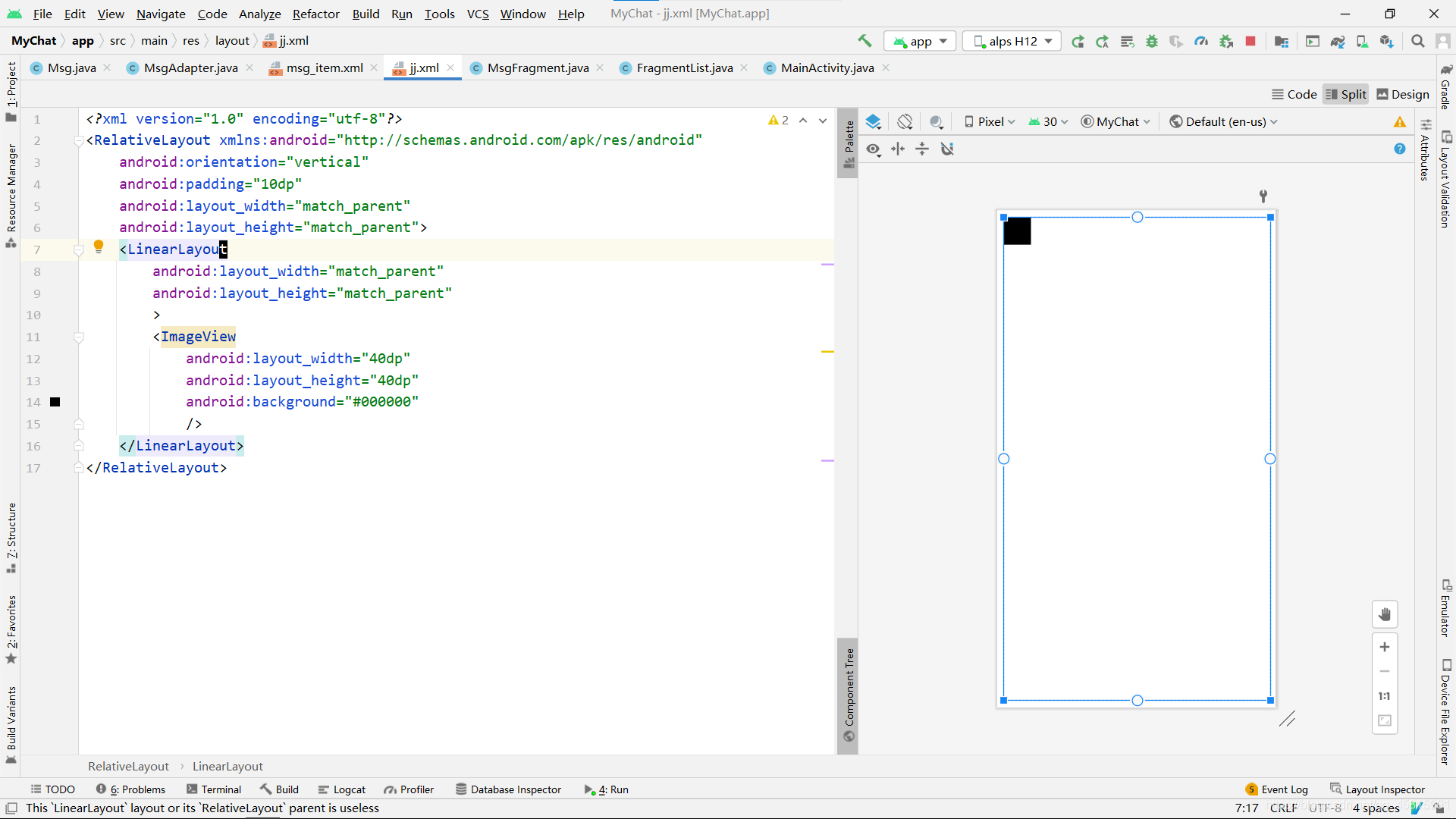
Task: Open the API 30 version dropdown
Action: pyautogui.click(x=1049, y=121)
